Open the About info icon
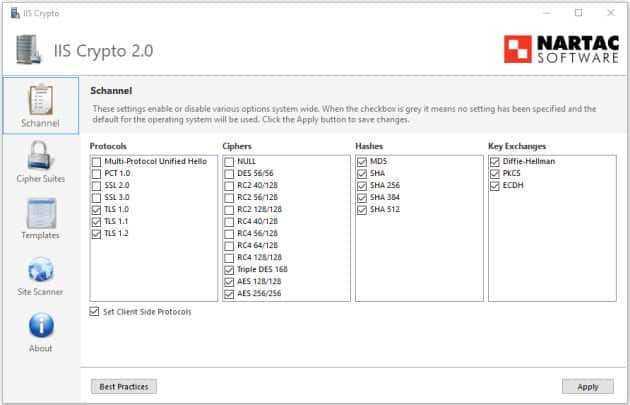This screenshot has width=630, height=405. tap(41, 325)
